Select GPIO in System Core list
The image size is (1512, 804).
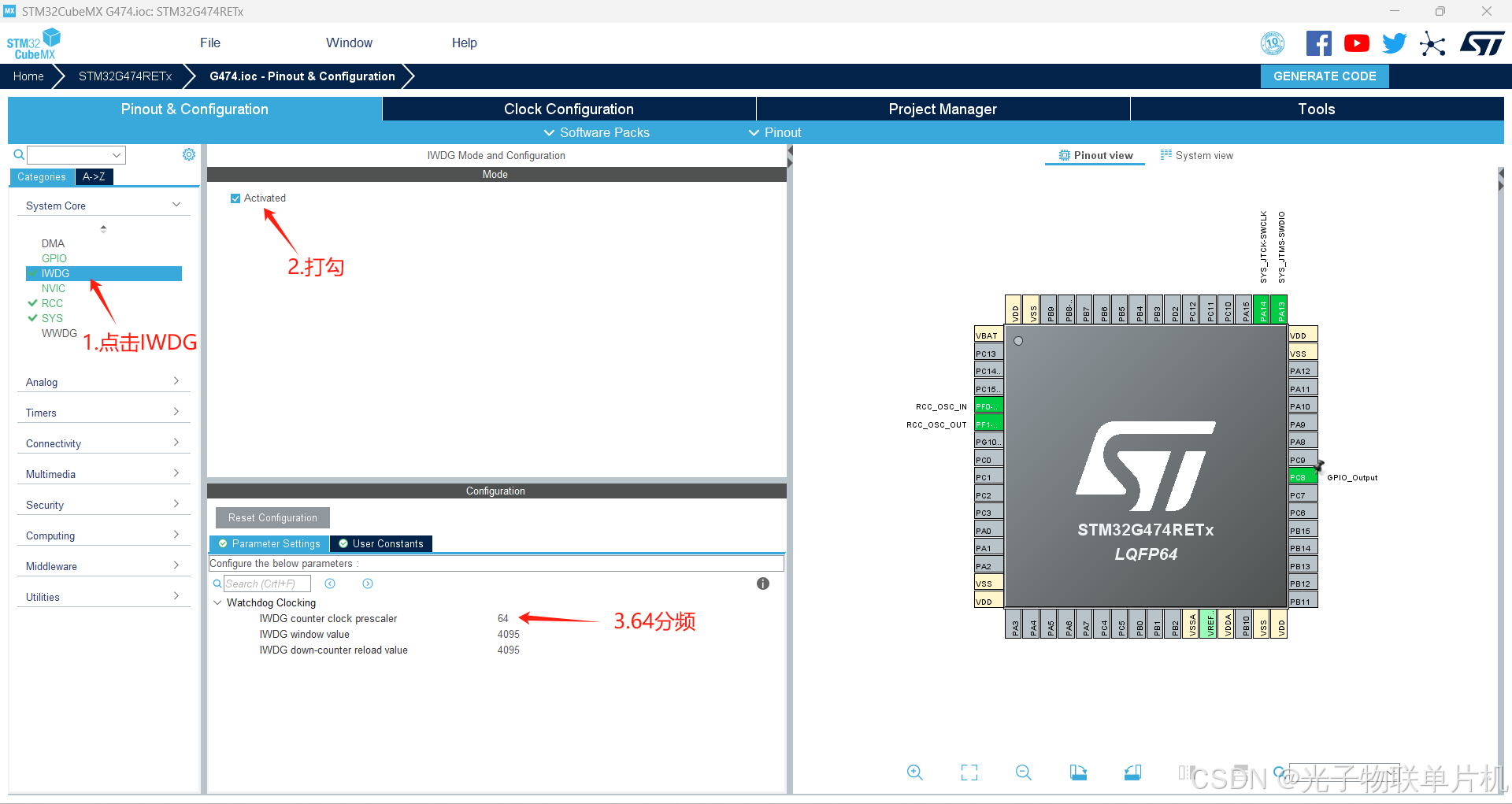pyautogui.click(x=54, y=258)
